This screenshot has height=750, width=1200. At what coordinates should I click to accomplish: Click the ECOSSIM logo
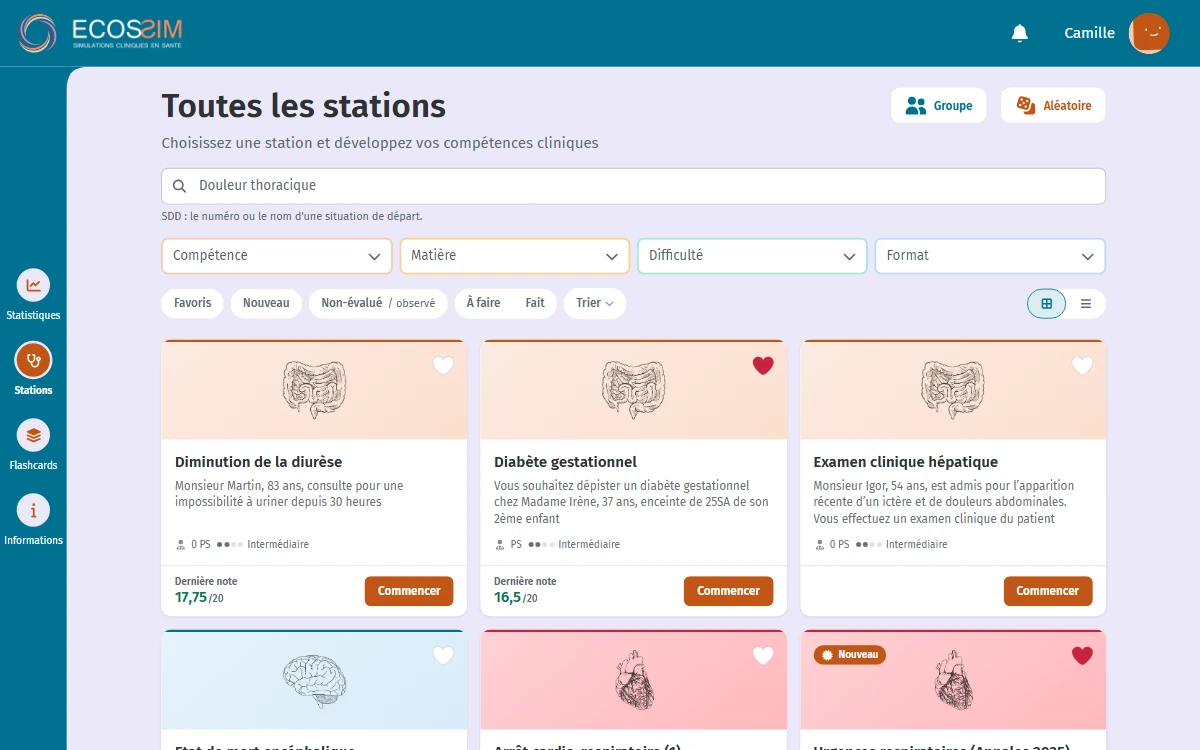pos(101,33)
